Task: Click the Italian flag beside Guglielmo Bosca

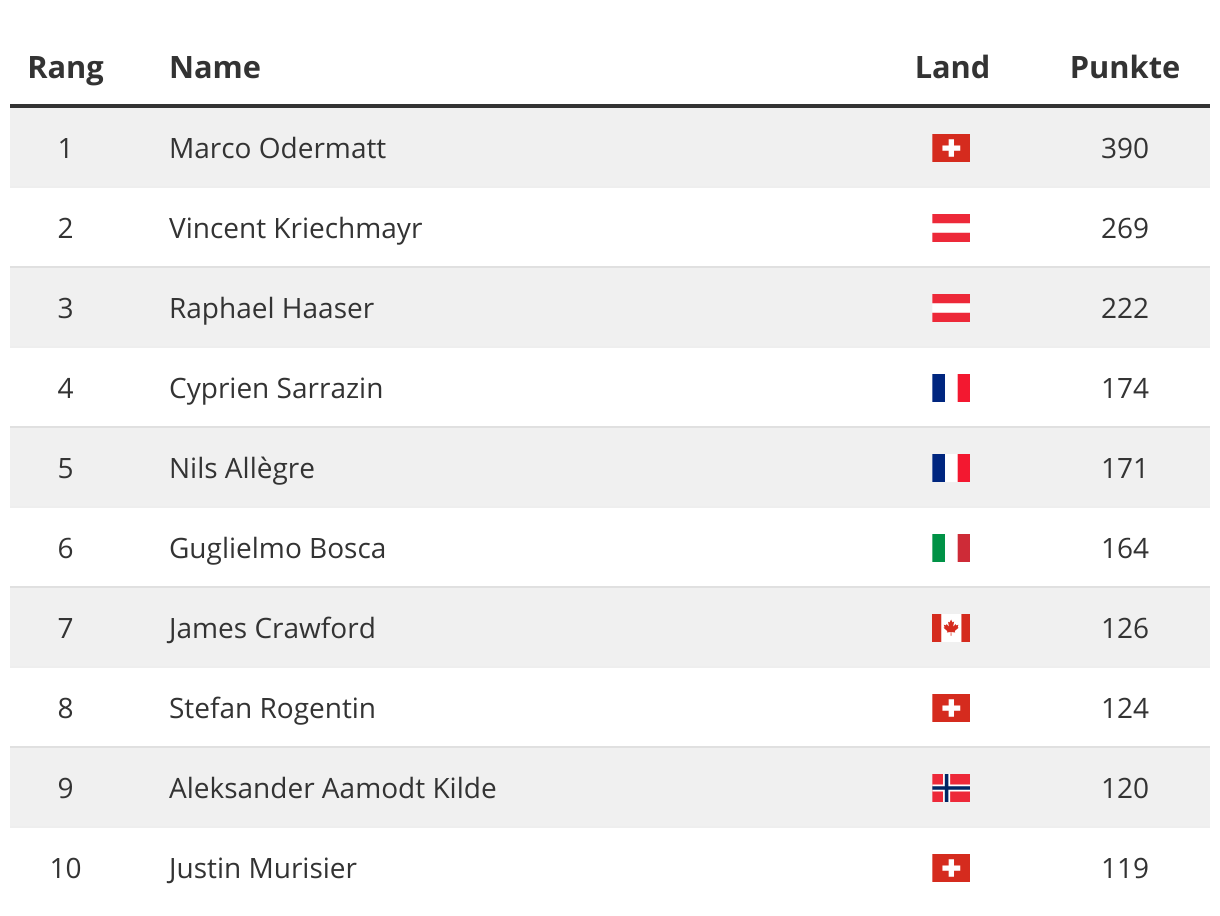Action: [951, 548]
